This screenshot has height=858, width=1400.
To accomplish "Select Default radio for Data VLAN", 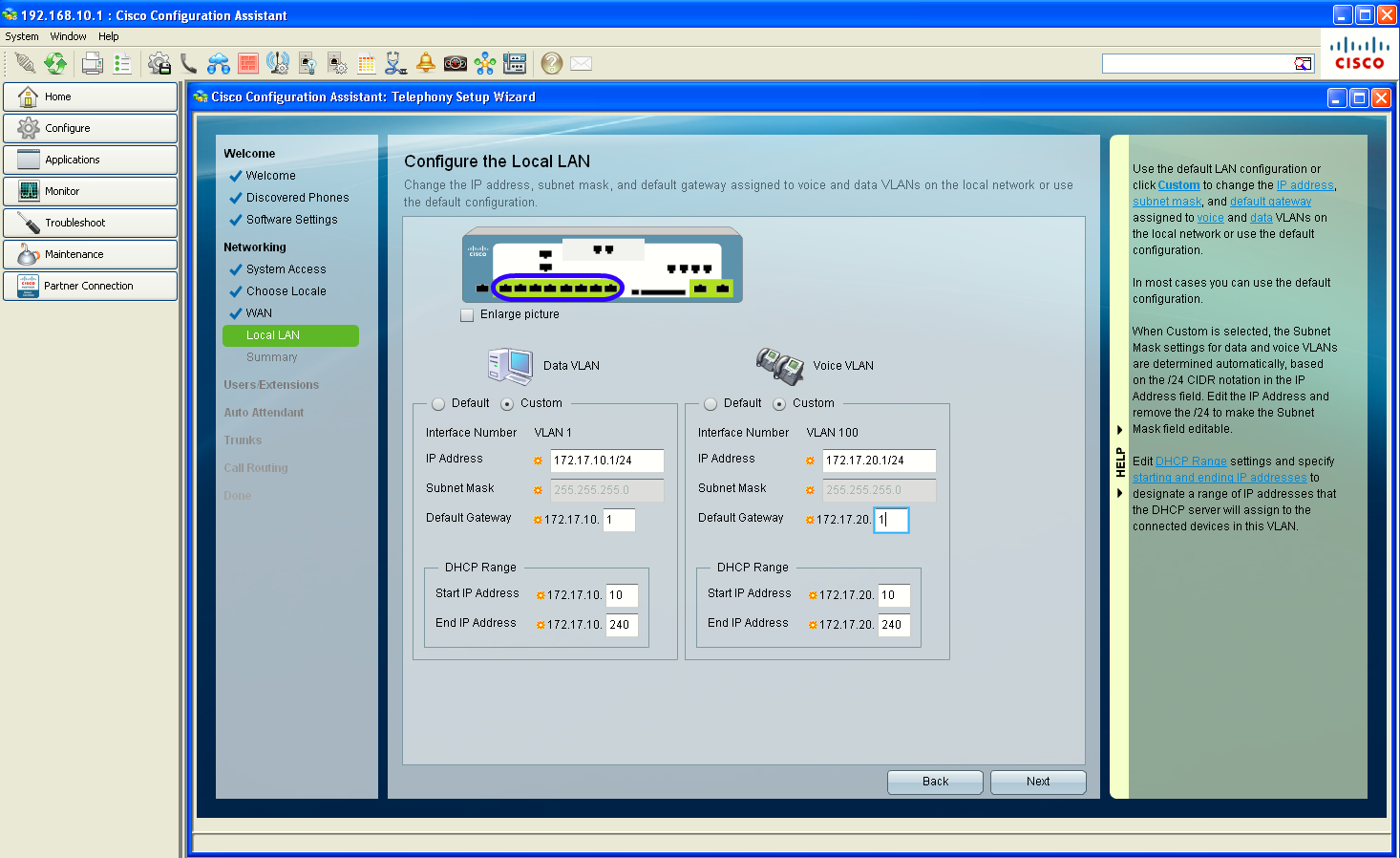I will [x=438, y=404].
